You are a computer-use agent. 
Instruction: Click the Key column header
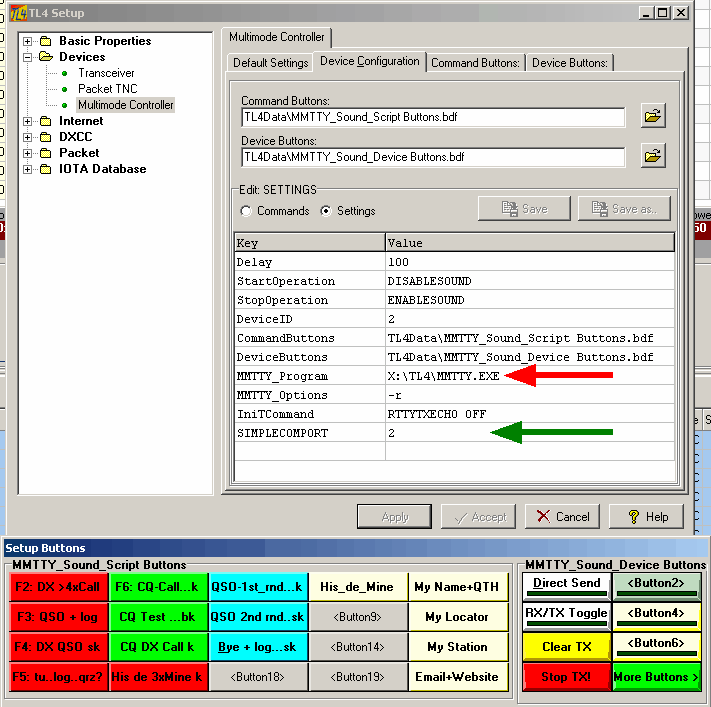(x=310, y=243)
